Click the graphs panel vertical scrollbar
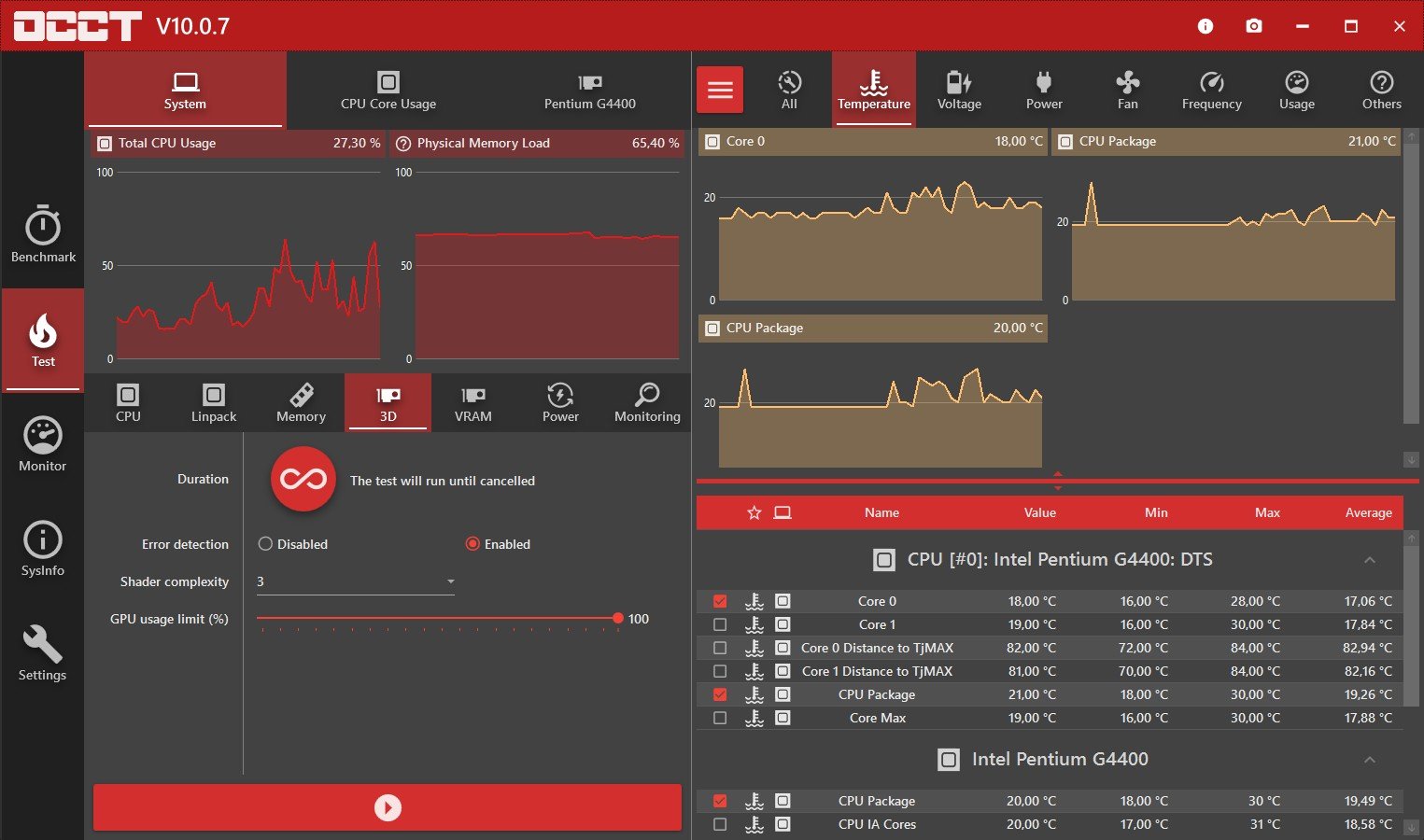Image resolution: width=1424 pixels, height=840 pixels. [1411, 284]
